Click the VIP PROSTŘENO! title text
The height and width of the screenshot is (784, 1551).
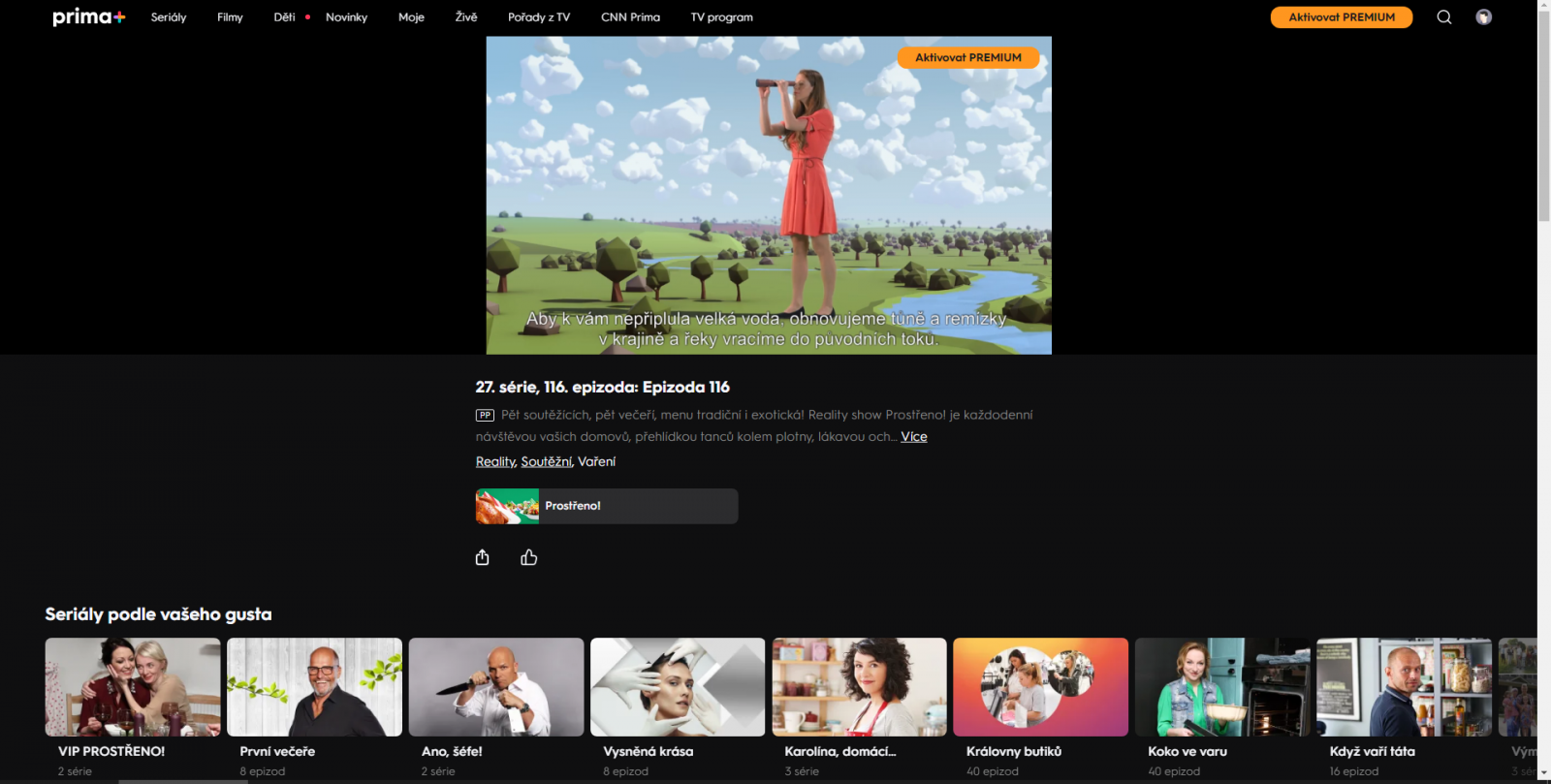point(111,751)
